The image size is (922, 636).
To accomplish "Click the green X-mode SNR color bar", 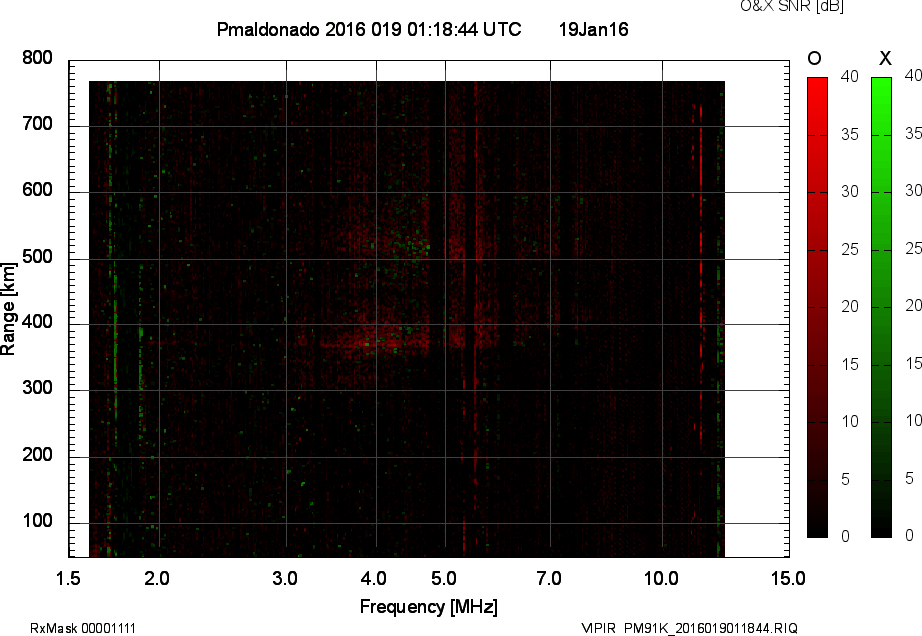I will point(881,307).
